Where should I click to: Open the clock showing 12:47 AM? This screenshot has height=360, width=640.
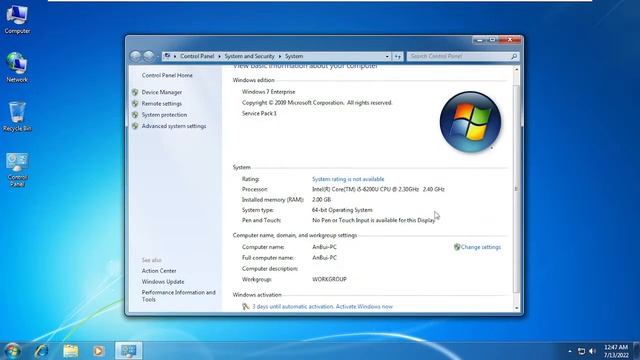pos(616,351)
